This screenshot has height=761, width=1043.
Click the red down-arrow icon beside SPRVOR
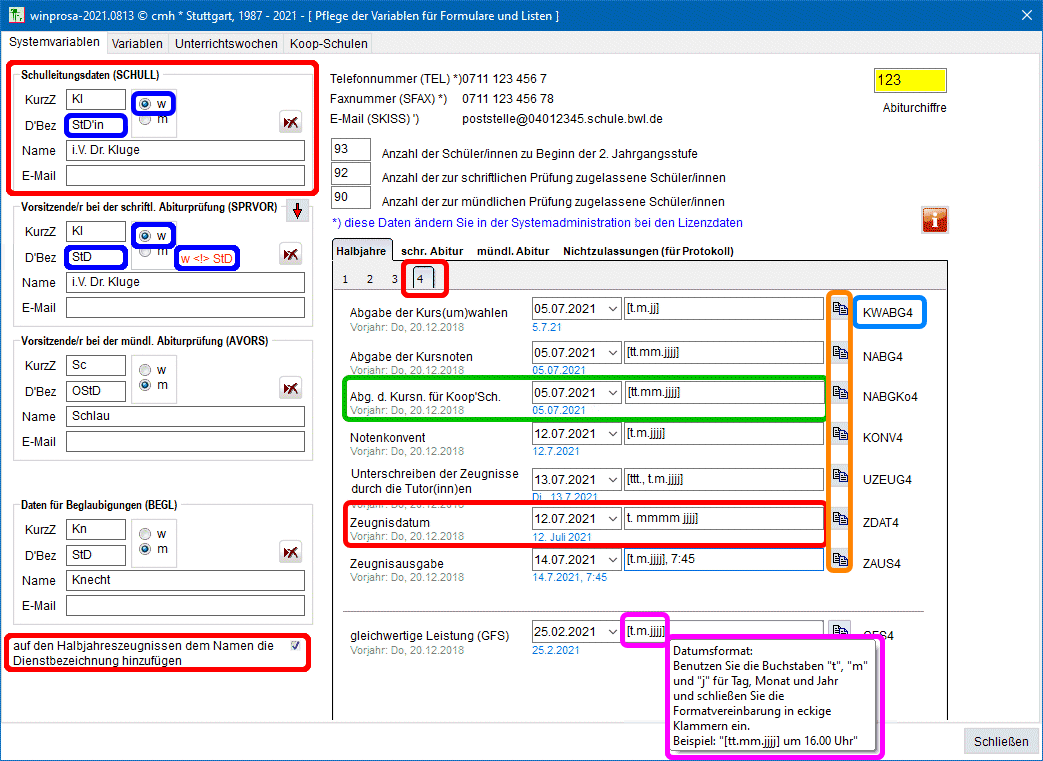[x=298, y=211]
